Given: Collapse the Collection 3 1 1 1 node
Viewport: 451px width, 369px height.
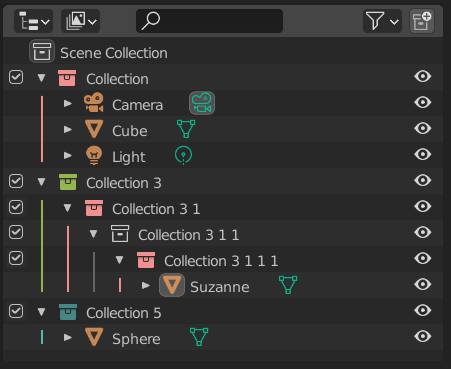Looking at the screenshot, I should [119, 260].
